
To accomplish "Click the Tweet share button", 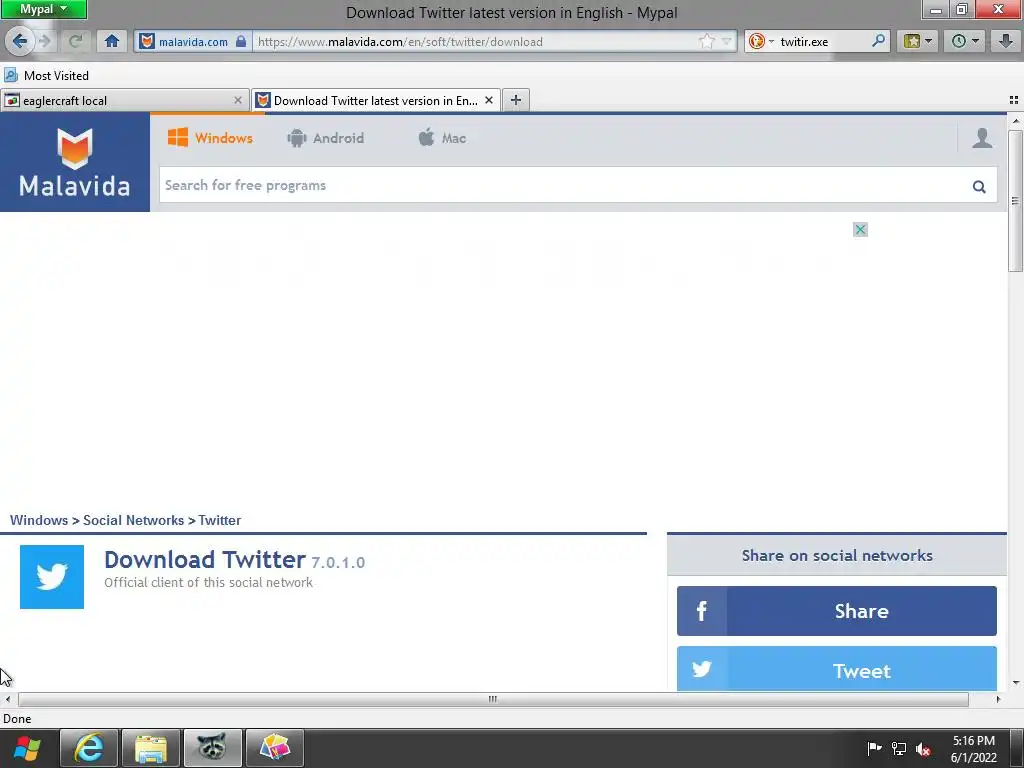I will tap(837, 669).
